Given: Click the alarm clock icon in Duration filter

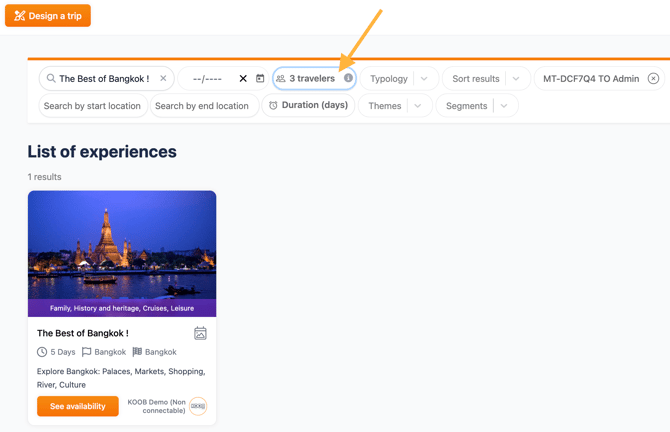Looking at the screenshot, I should click(x=273, y=105).
